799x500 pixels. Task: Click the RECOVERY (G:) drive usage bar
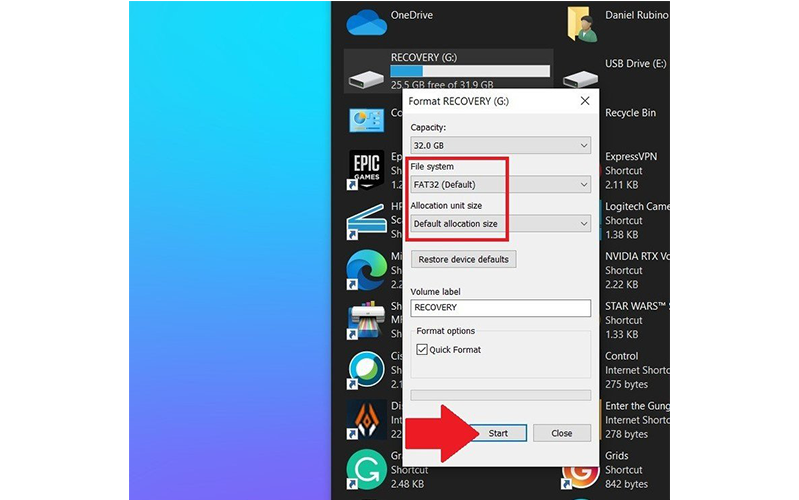[470, 71]
